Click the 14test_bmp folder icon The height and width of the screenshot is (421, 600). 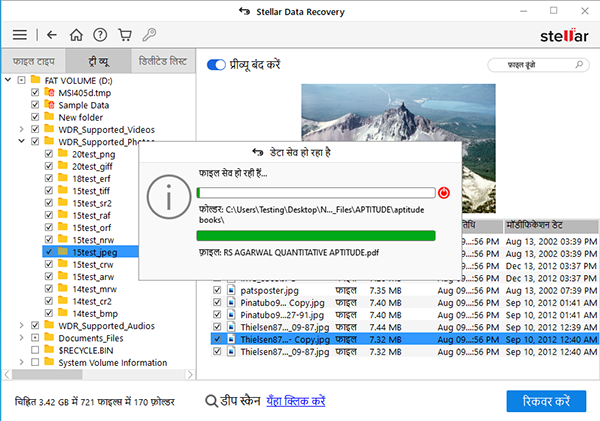[63, 313]
